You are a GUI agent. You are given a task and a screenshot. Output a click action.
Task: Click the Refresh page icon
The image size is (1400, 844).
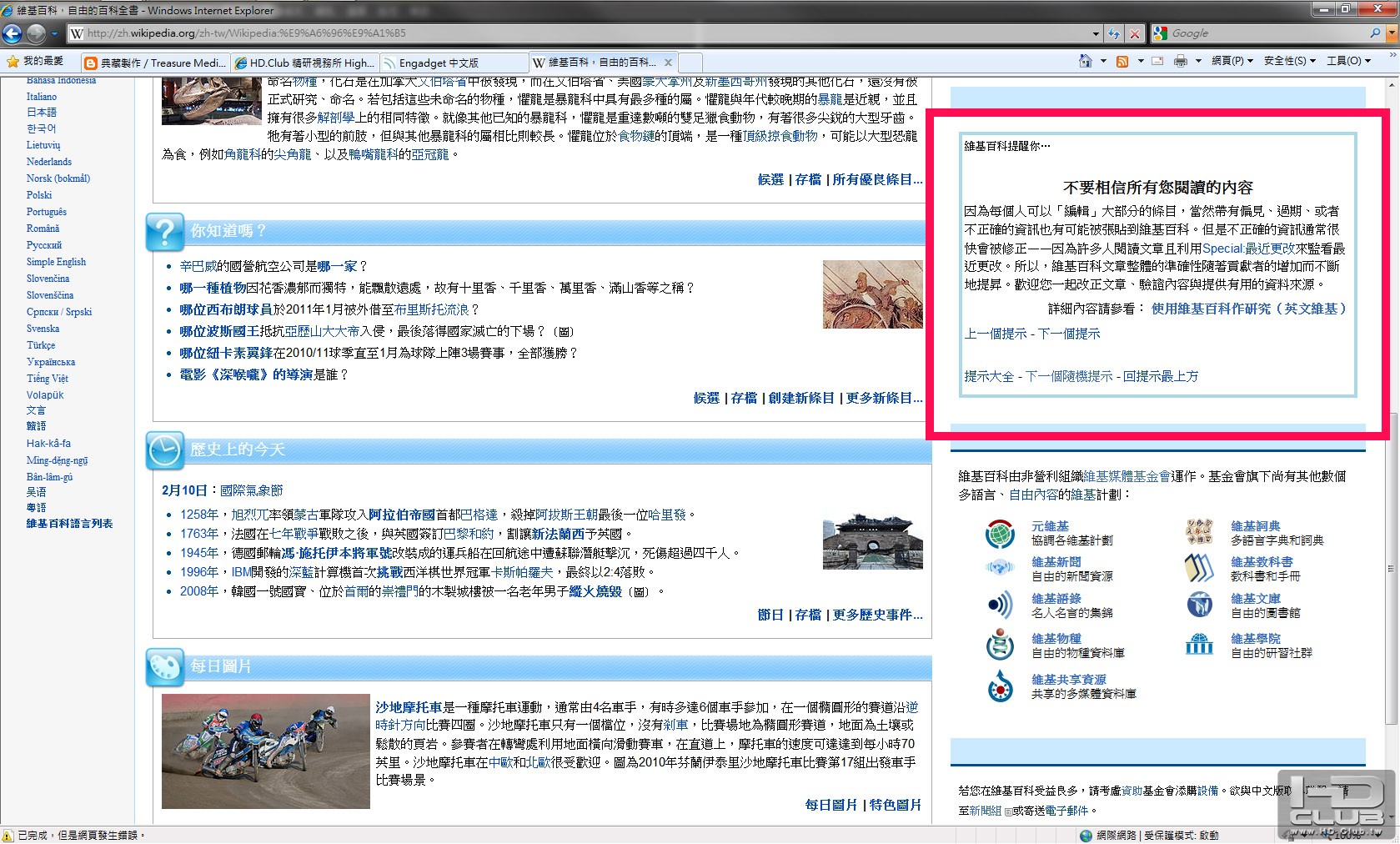pos(1114,33)
